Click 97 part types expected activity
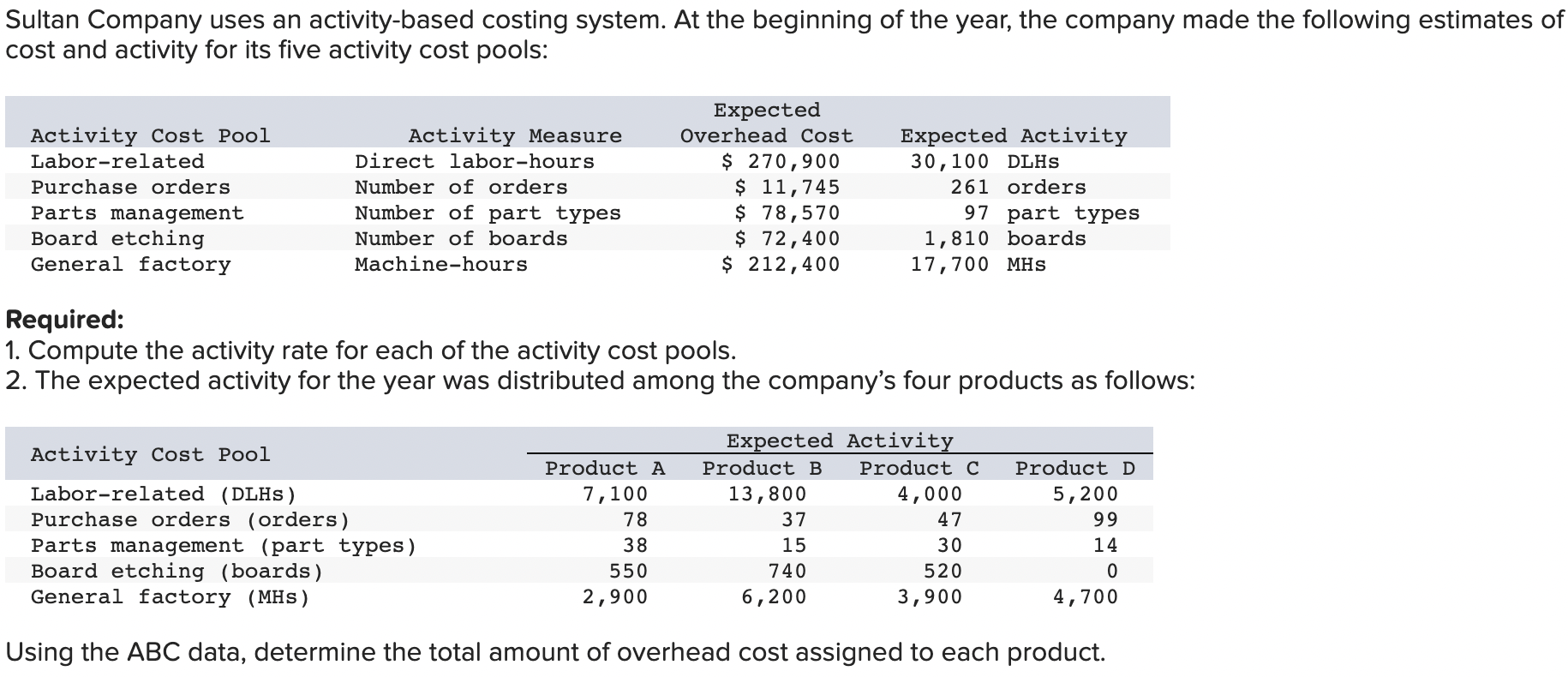The width and height of the screenshot is (1568, 677). point(1051,213)
